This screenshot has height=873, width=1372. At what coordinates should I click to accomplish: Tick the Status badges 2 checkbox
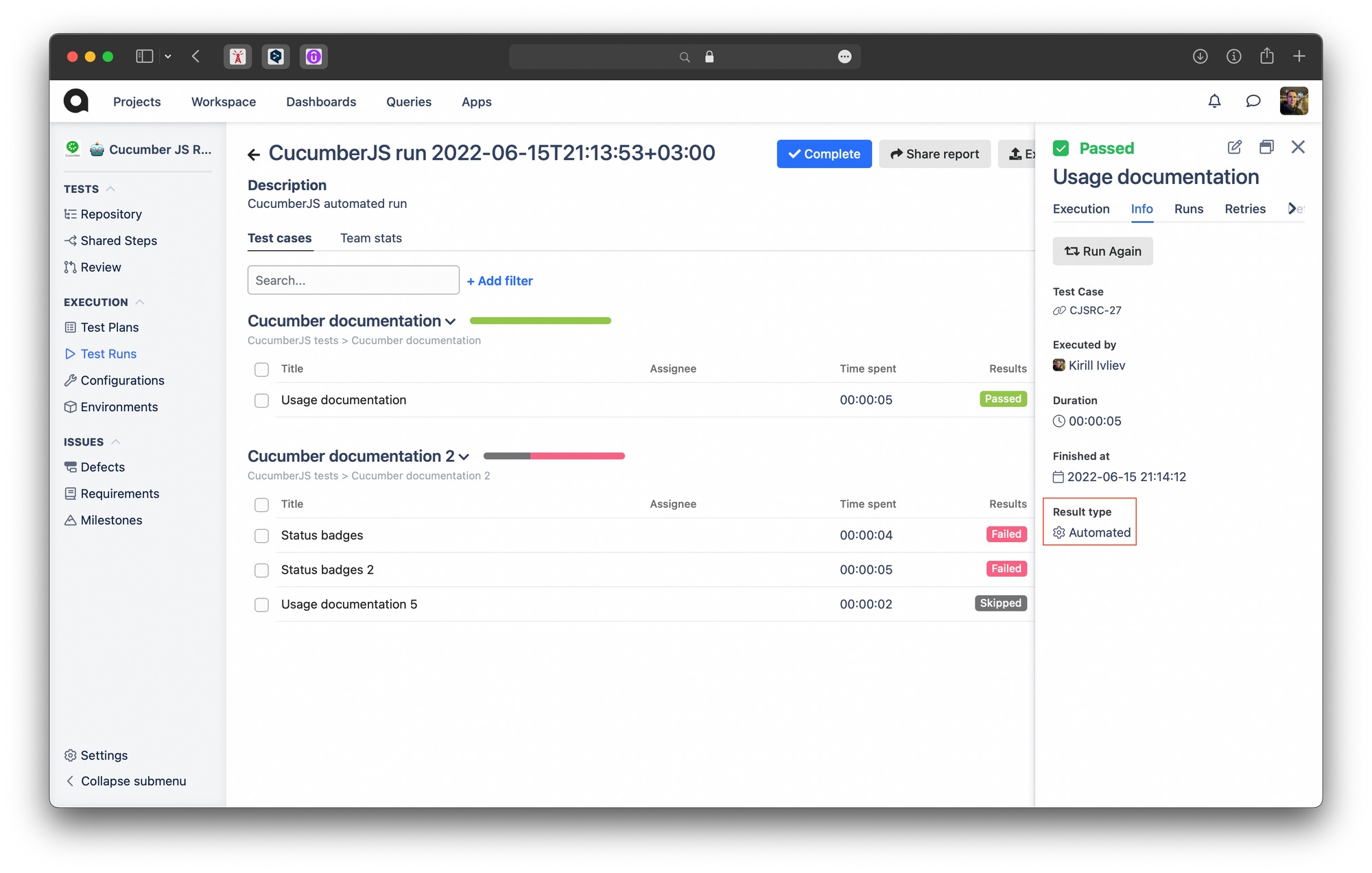(261, 570)
